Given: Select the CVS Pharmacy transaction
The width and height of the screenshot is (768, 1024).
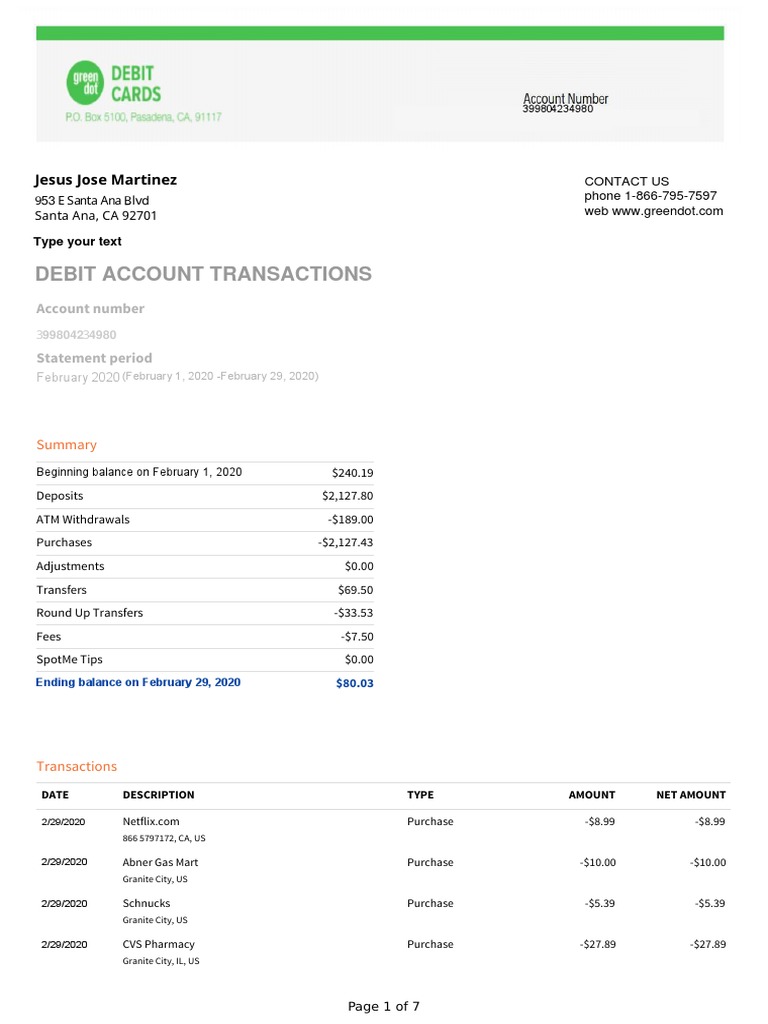Looking at the screenshot, I should point(158,944).
